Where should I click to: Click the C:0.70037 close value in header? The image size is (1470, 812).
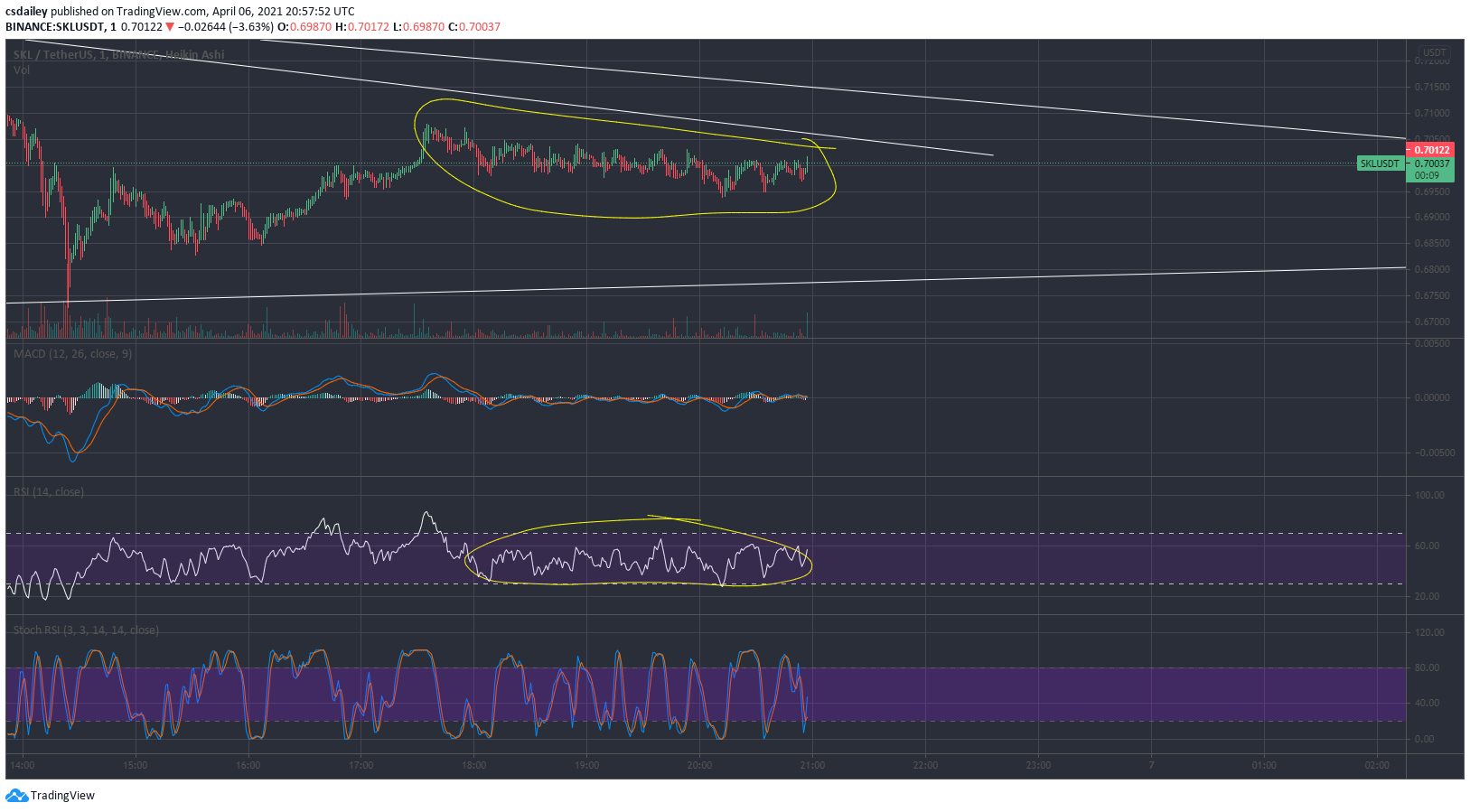[x=473, y=27]
